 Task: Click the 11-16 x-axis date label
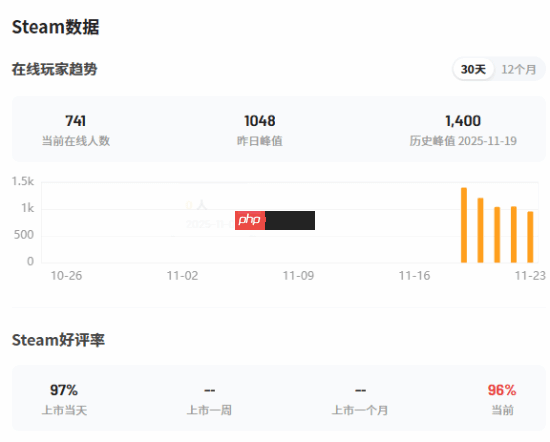pos(414,276)
